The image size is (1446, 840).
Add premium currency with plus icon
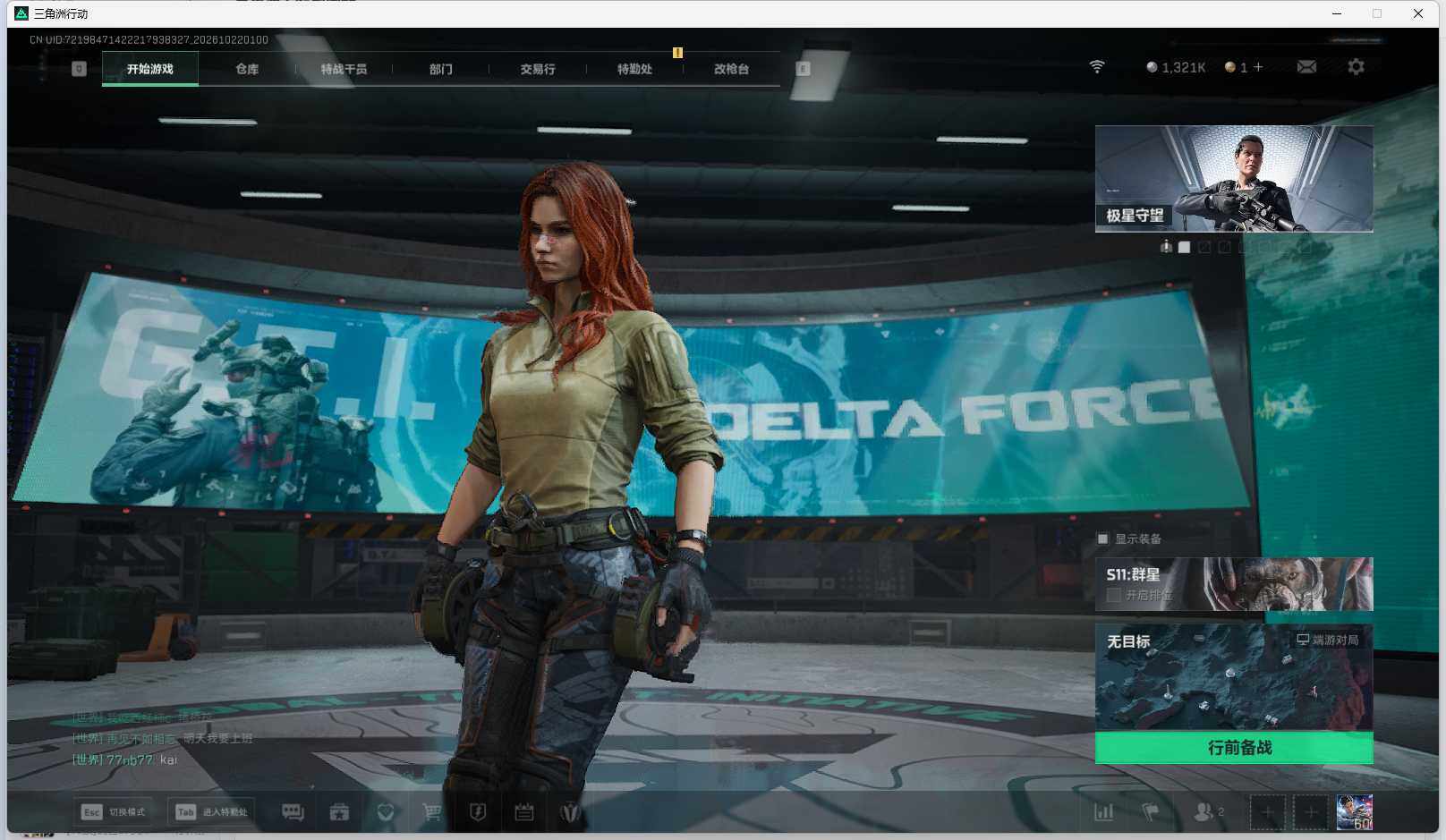1258,67
